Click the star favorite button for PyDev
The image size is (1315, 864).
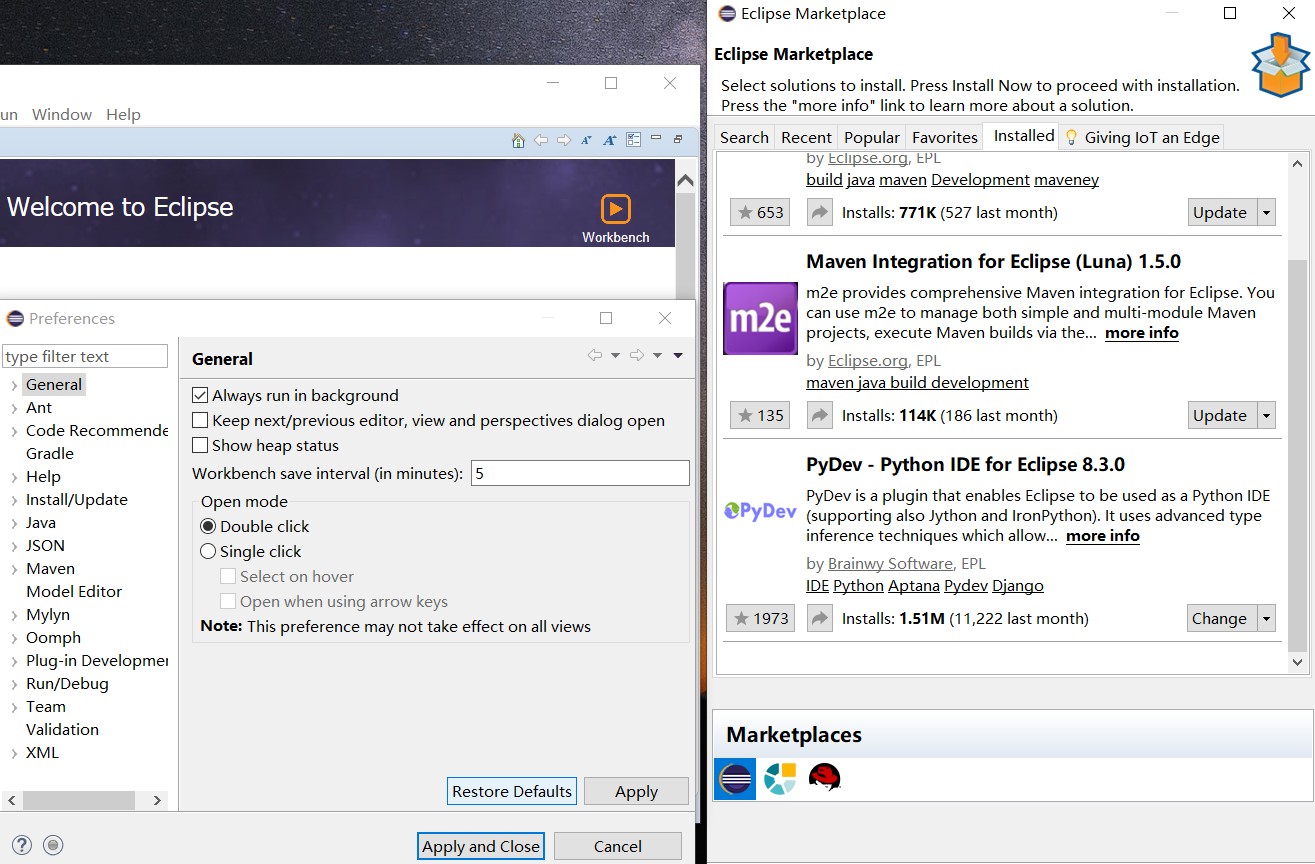[760, 618]
